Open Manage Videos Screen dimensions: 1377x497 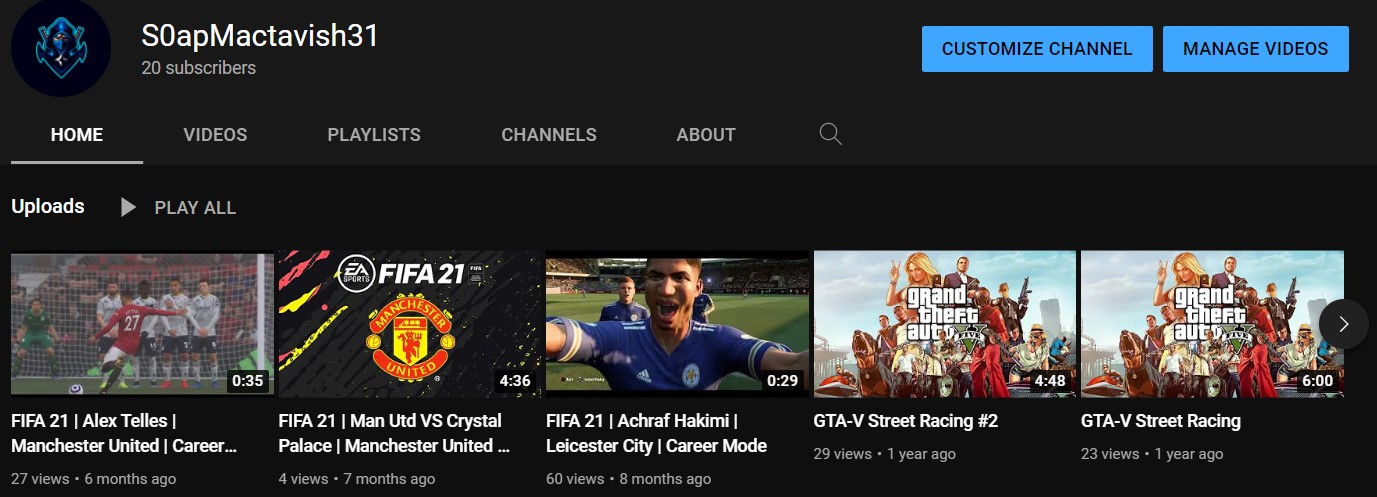click(x=1256, y=49)
